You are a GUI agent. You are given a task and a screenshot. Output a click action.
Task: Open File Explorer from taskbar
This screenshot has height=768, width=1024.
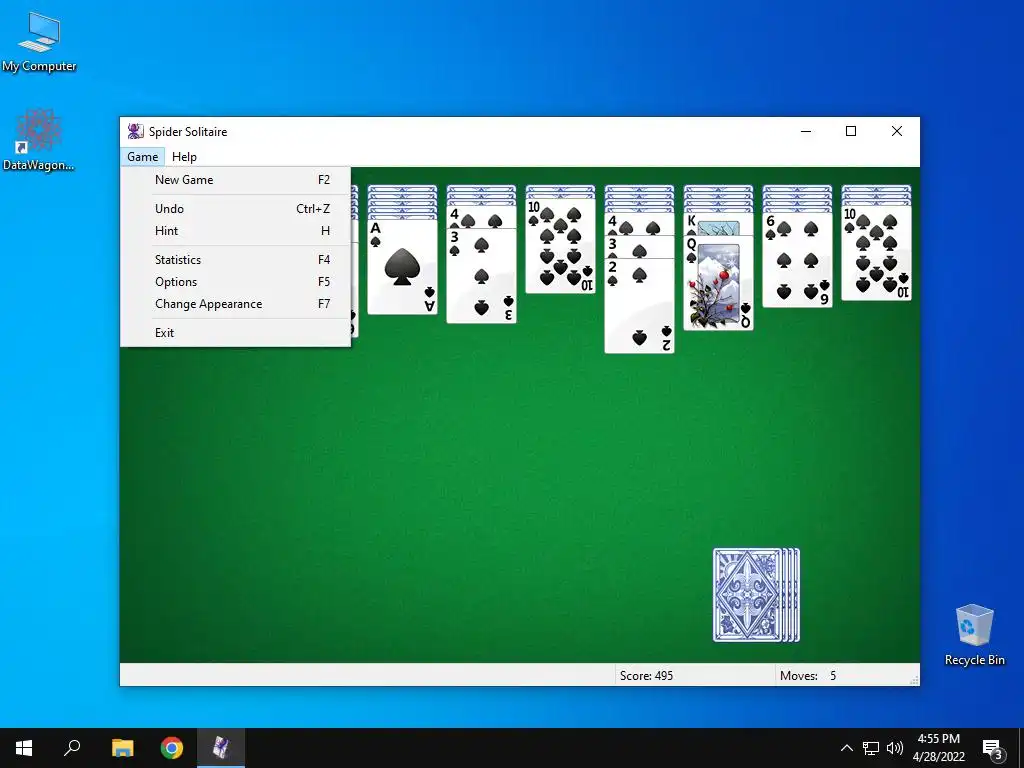[122, 748]
